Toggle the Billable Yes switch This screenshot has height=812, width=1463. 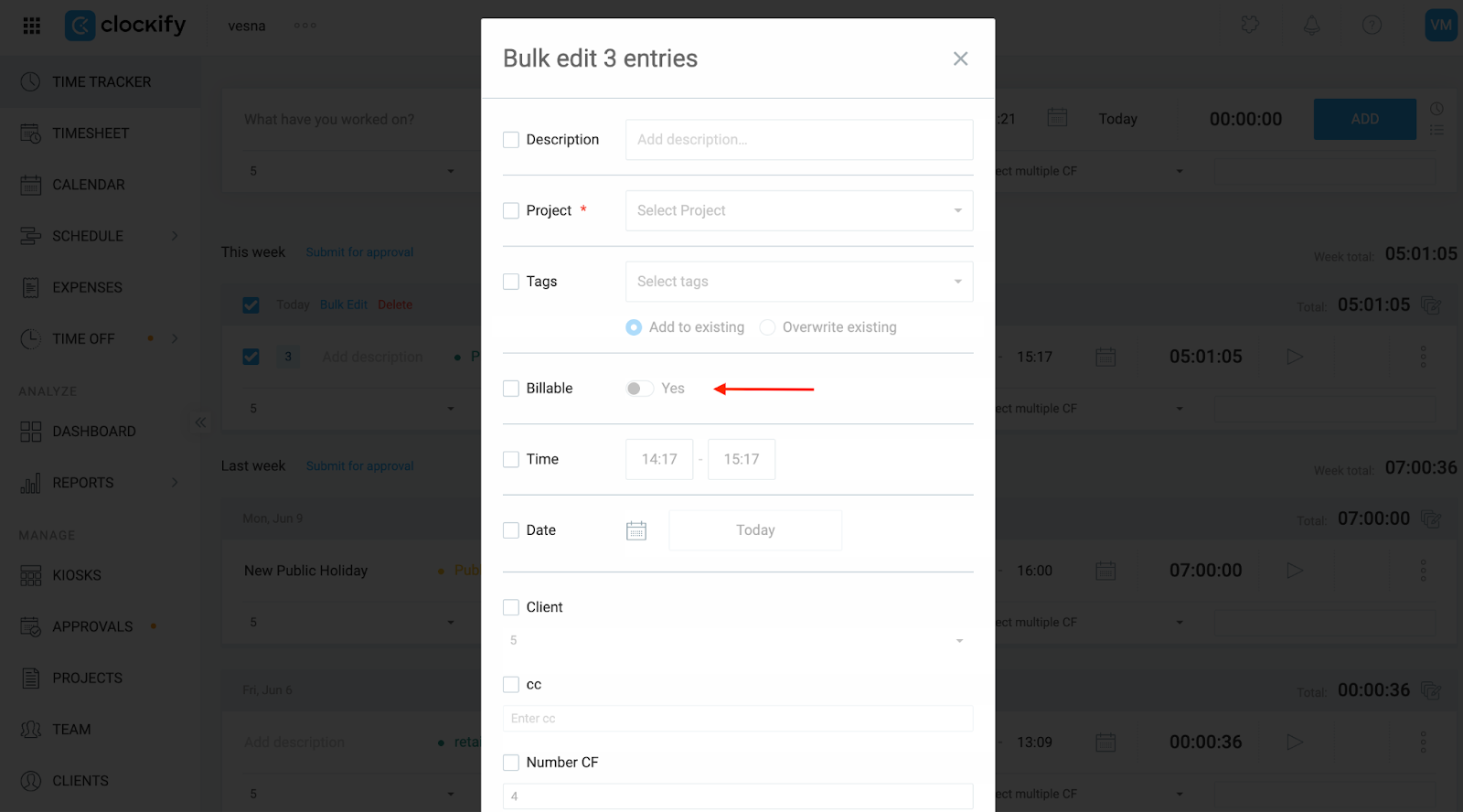point(639,389)
